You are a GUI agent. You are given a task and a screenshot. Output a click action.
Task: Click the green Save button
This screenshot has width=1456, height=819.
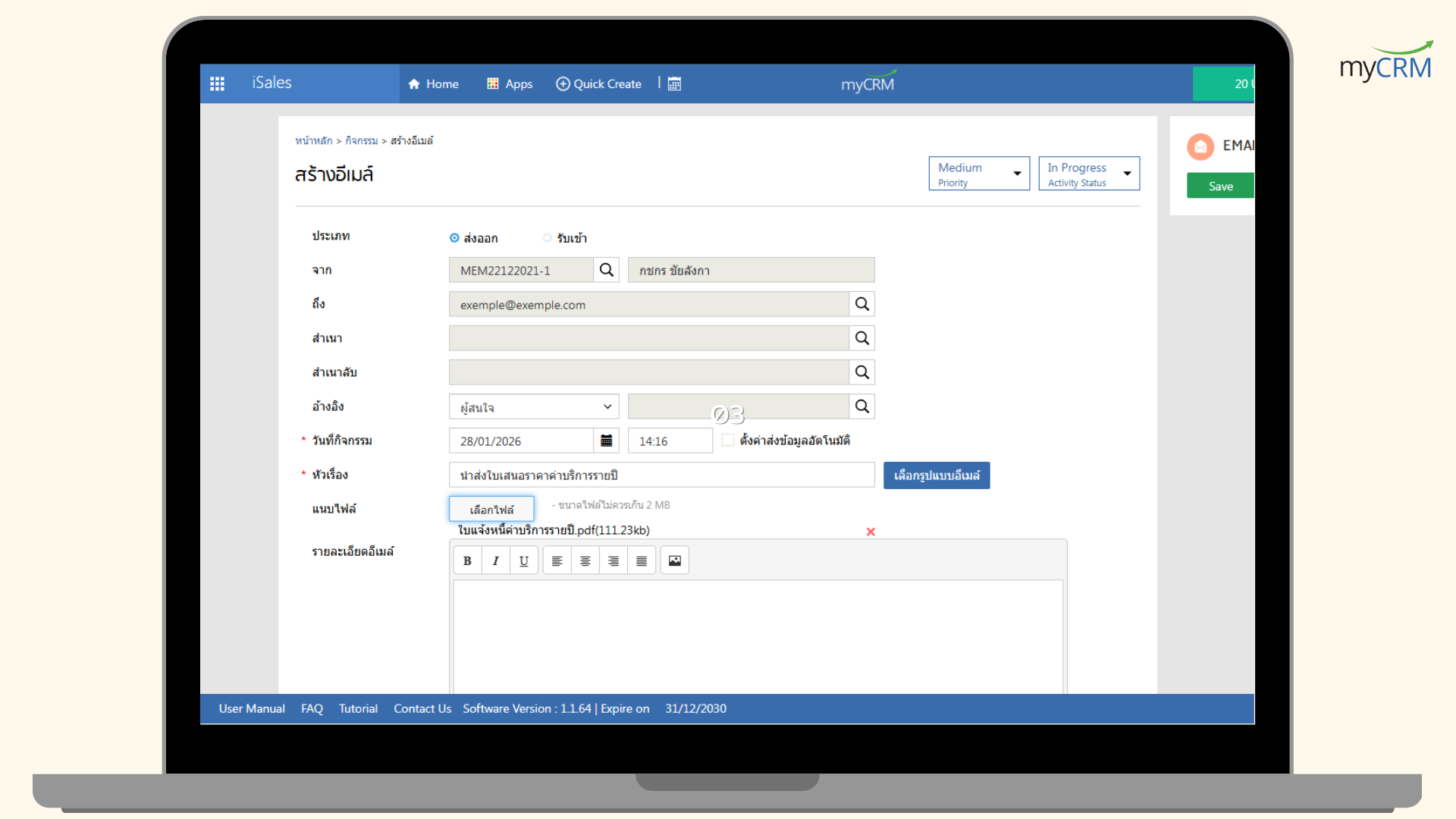[1219, 186]
